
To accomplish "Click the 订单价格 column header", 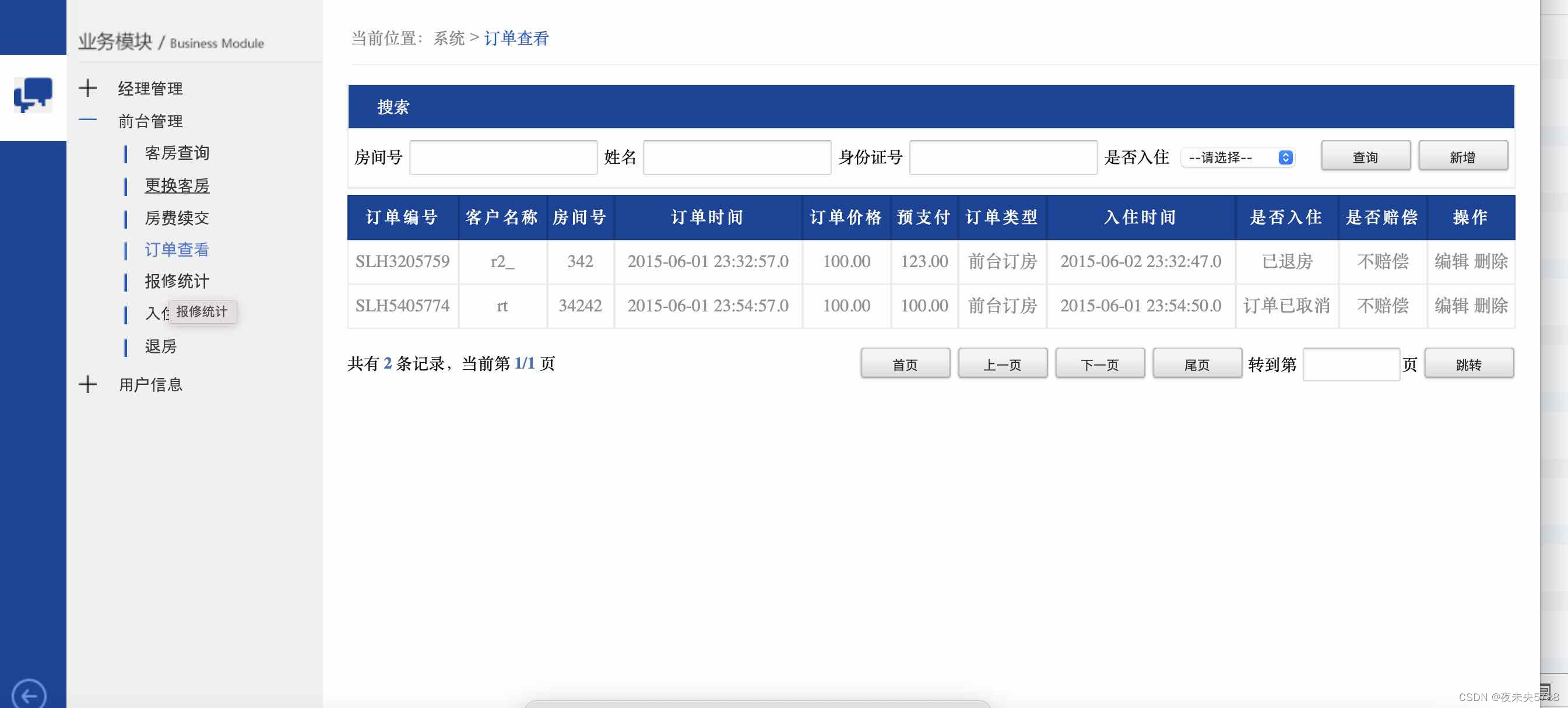I will [846, 218].
